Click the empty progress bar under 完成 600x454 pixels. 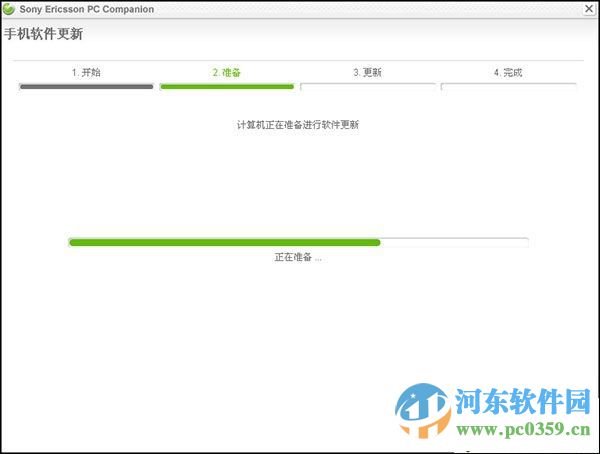tap(509, 87)
